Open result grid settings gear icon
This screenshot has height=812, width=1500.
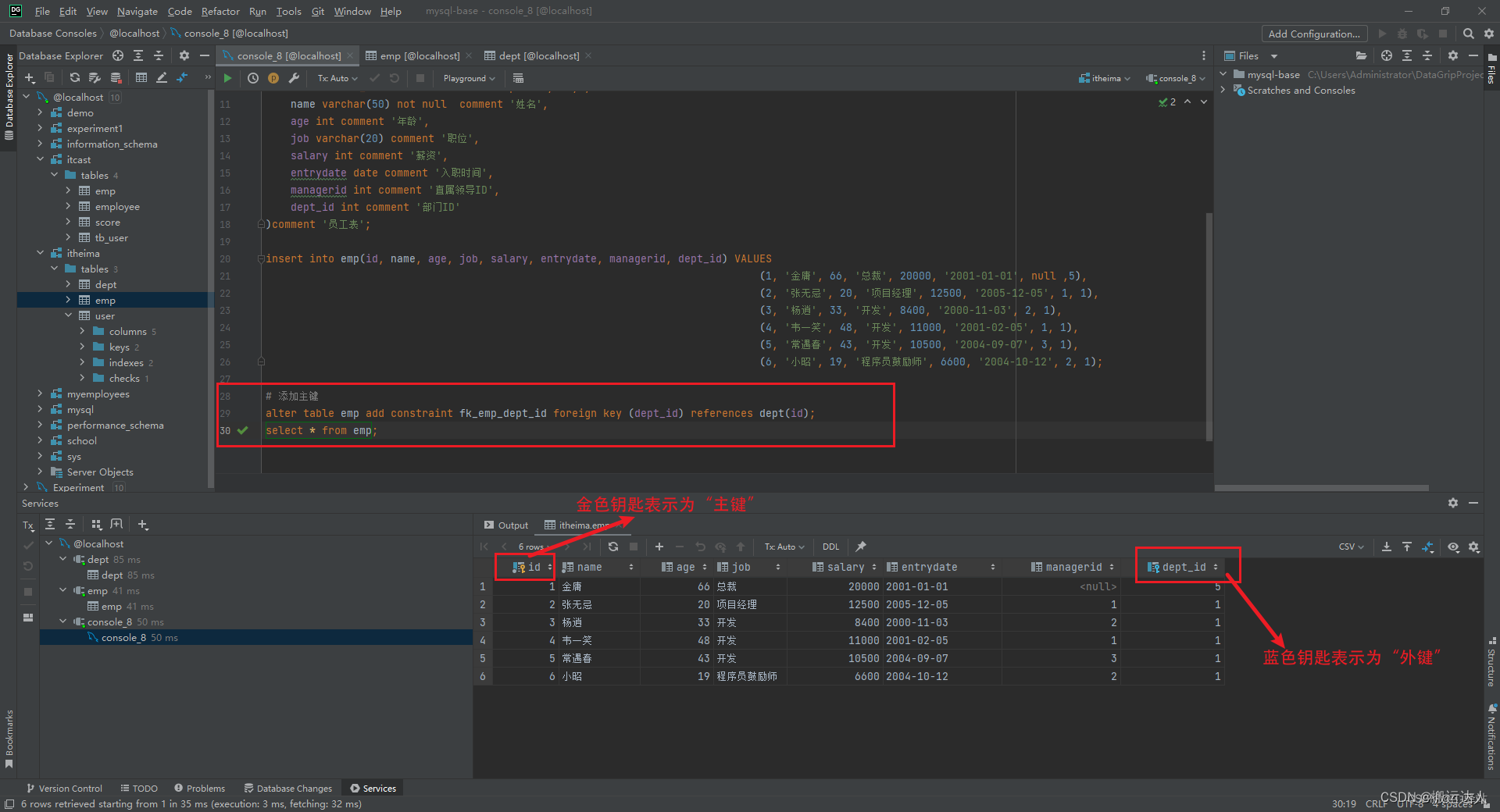click(1474, 547)
